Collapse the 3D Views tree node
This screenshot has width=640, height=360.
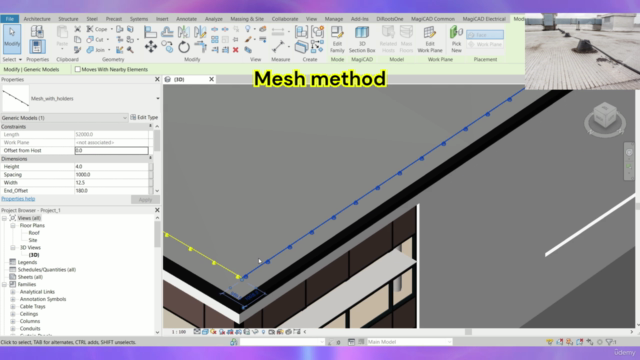tap(13, 248)
